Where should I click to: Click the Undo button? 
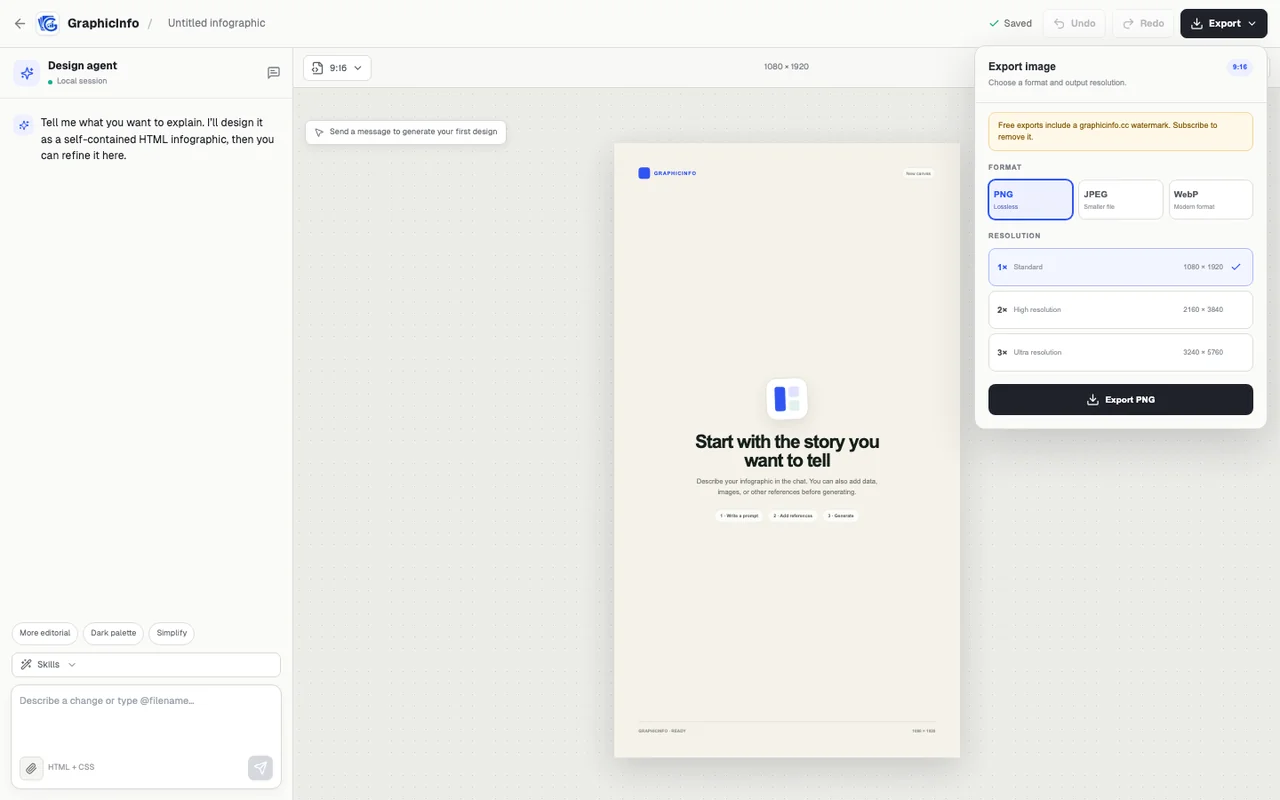(x=1075, y=23)
